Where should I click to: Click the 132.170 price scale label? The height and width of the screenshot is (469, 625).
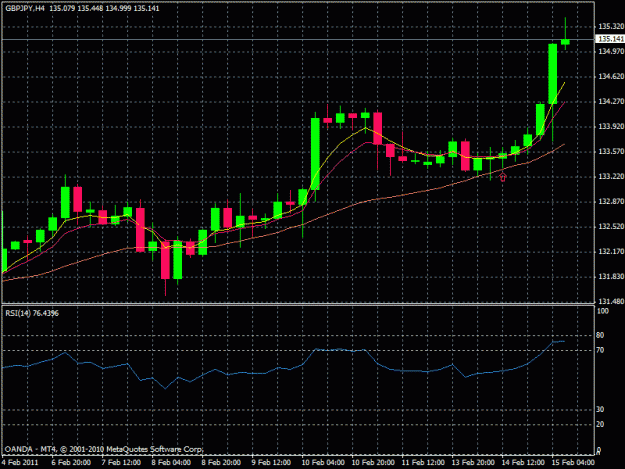611,251
